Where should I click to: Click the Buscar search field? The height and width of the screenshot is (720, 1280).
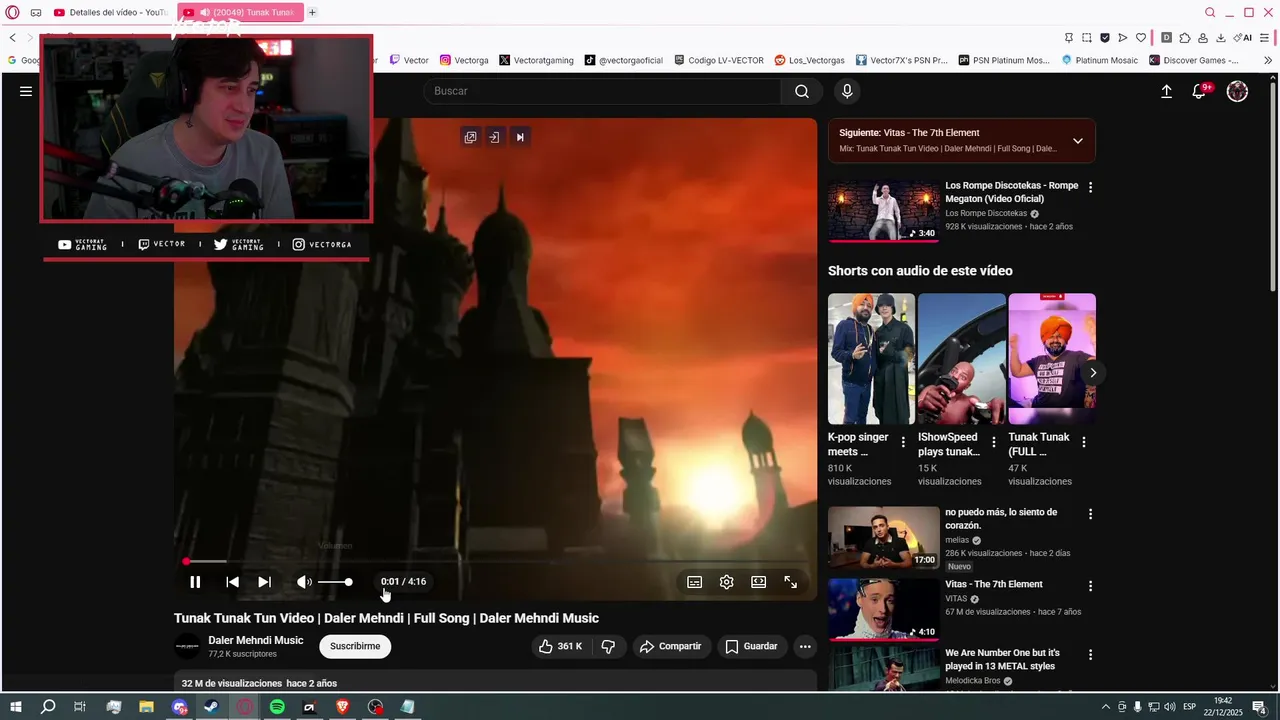pos(603,91)
